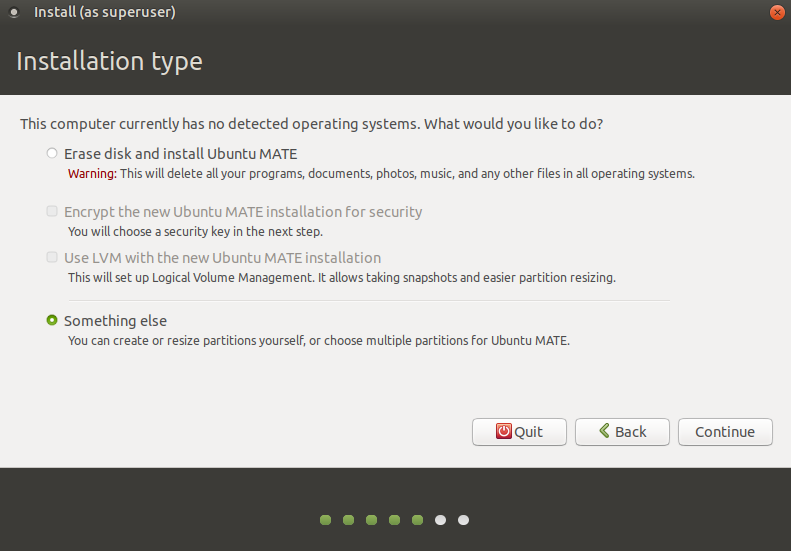Click the first green progress dot
Screen dimensions: 791x551
click(x=325, y=520)
